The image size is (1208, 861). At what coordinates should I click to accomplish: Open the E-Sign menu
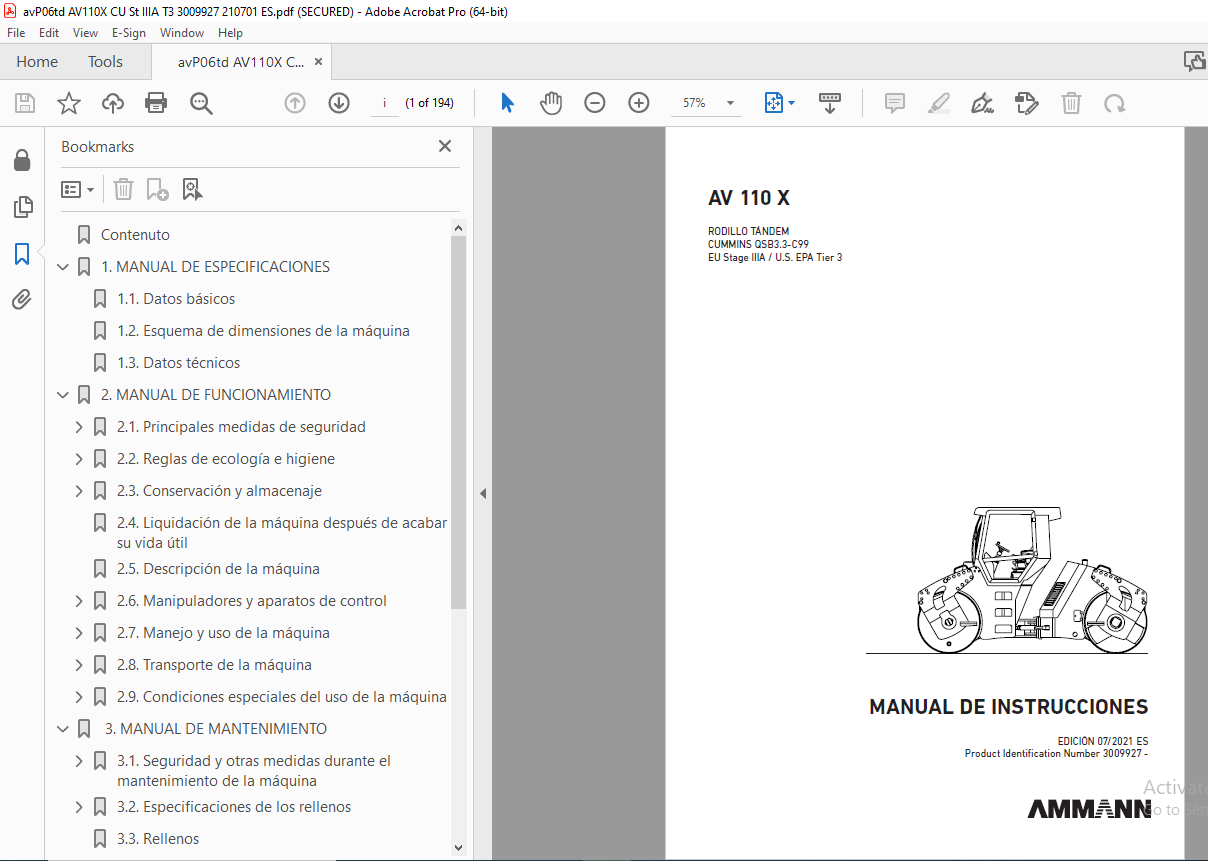click(x=129, y=33)
